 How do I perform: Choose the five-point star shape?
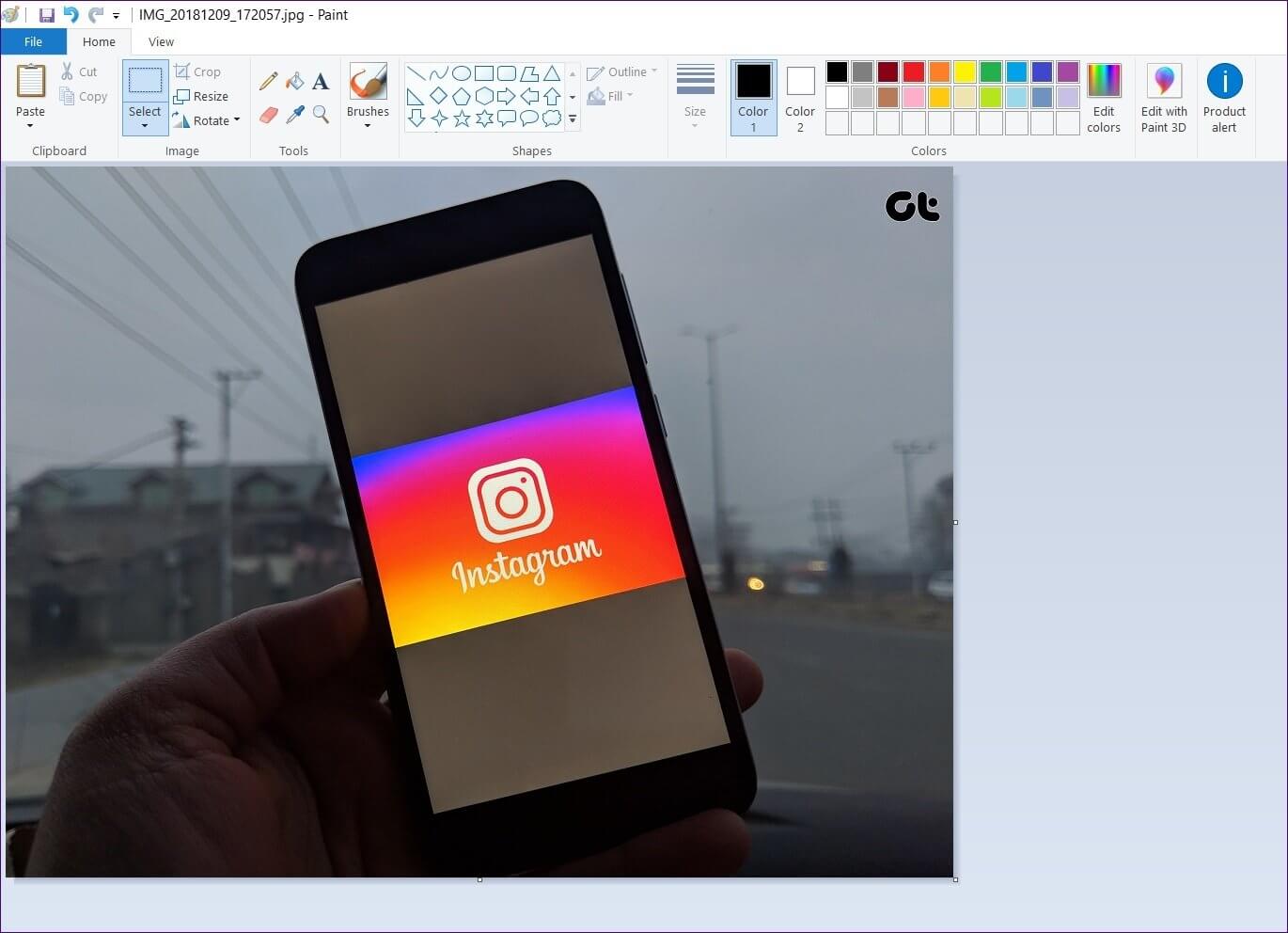pos(462,119)
